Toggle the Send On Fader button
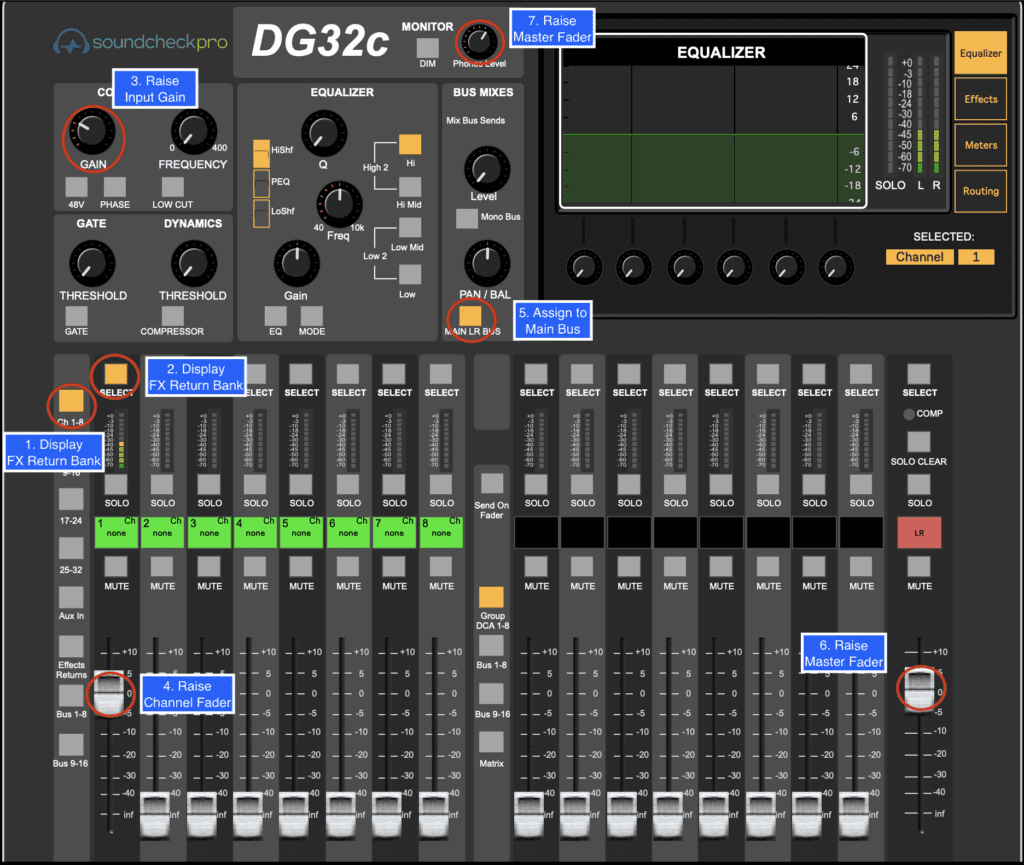 click(492, 484)
